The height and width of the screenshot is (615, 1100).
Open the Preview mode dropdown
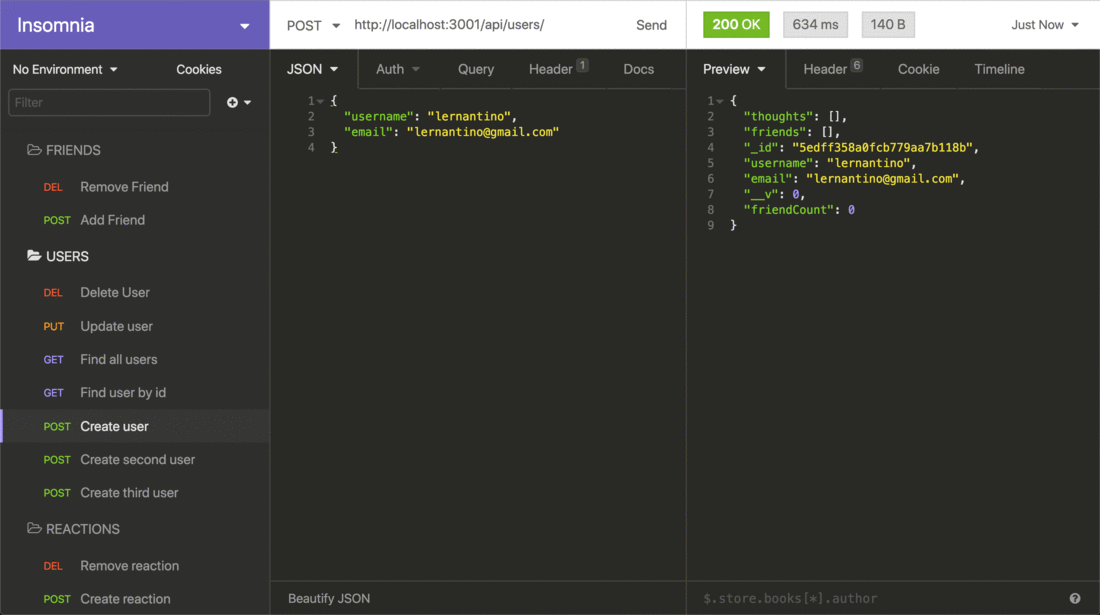click(x=734, y=69)
